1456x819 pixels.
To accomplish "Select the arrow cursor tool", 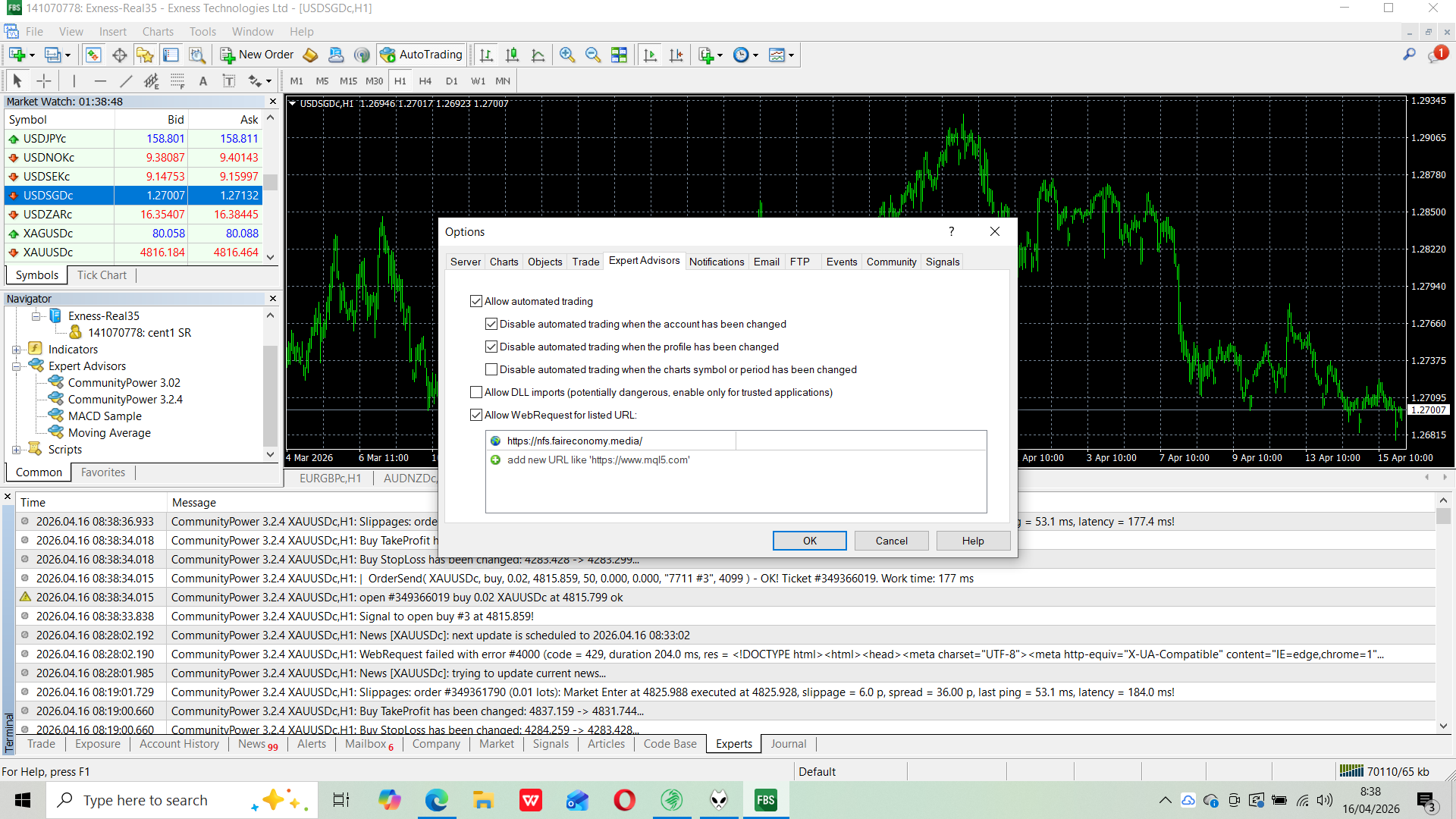I will (17, 80).
